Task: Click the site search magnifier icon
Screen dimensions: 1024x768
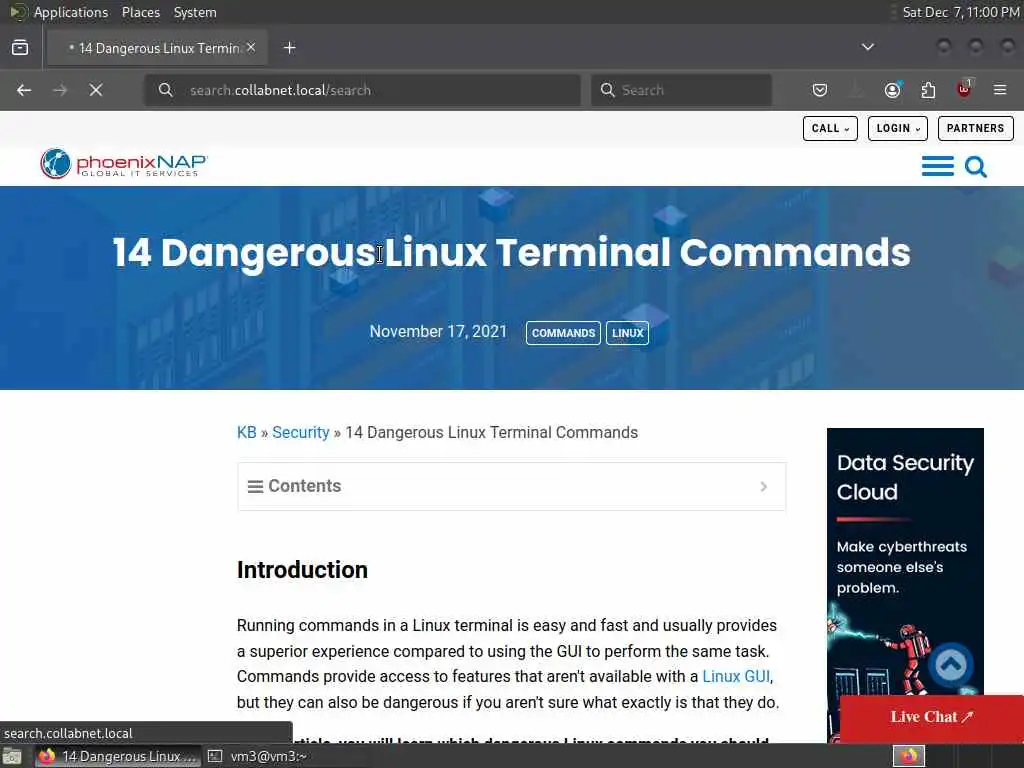Action: 976,167
